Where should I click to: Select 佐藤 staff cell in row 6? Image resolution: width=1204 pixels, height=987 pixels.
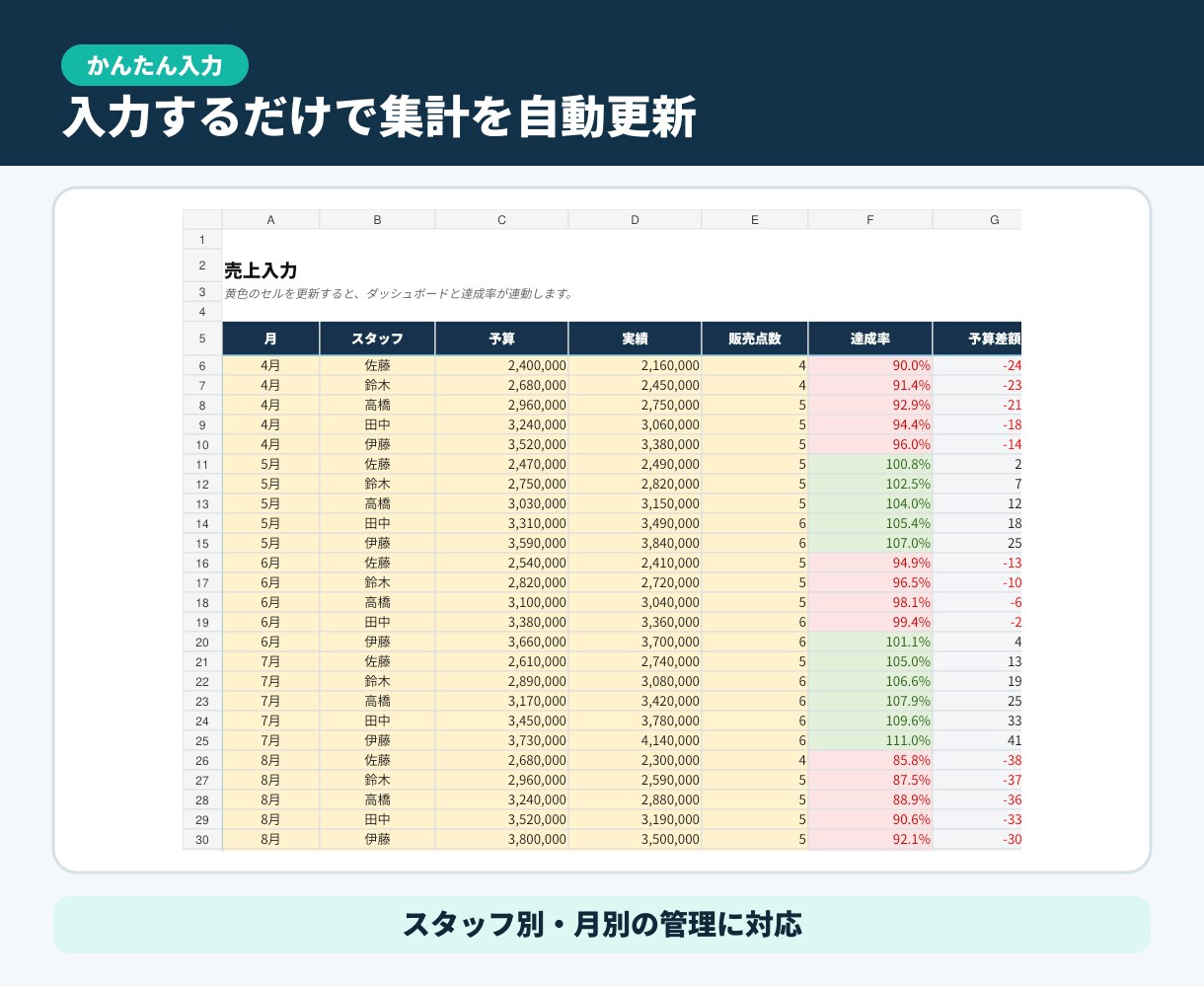(377, 365)
